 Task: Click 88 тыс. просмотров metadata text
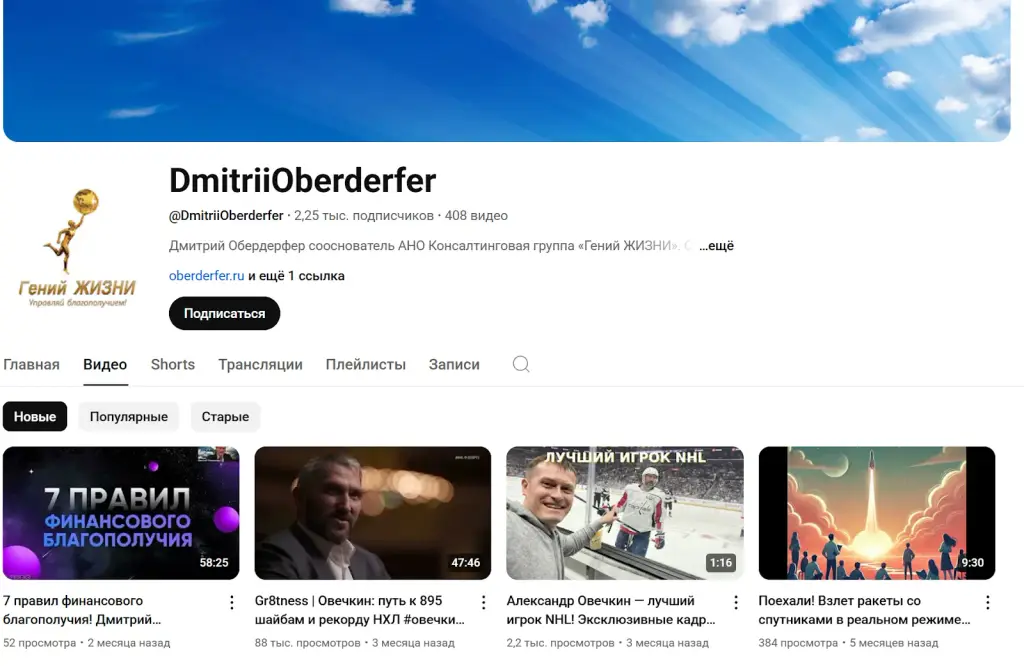point(308,642)
